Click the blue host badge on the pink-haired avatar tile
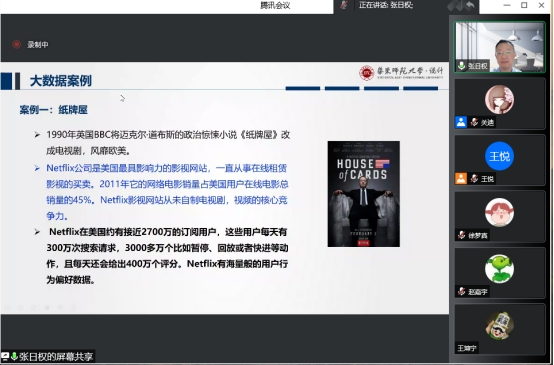This screenshot has height=365, width=554. 461,122
